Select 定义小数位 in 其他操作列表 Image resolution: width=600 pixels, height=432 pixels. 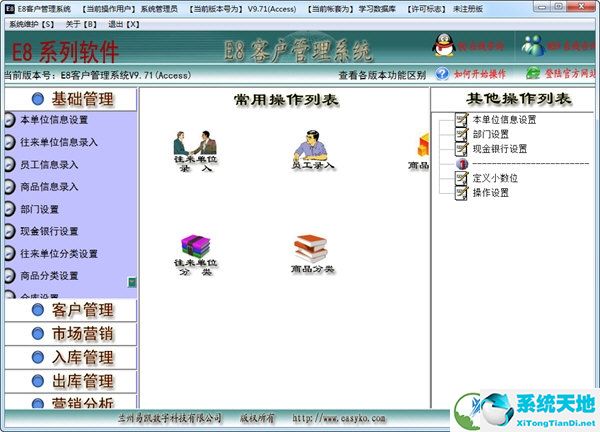(495, 178)
